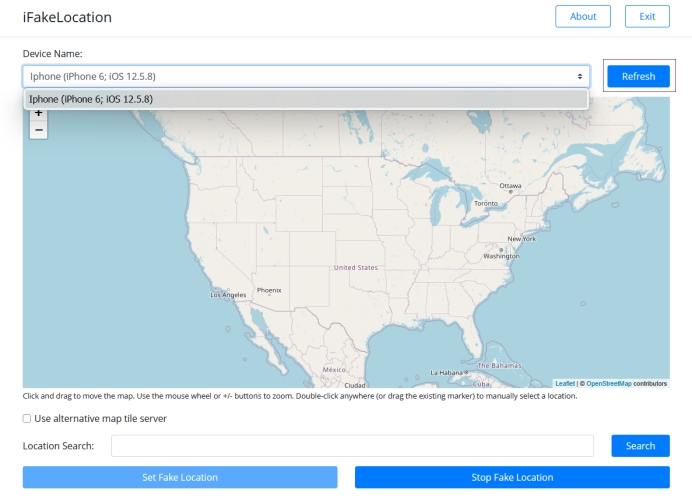Click the Washington label on map

[501, 256]
